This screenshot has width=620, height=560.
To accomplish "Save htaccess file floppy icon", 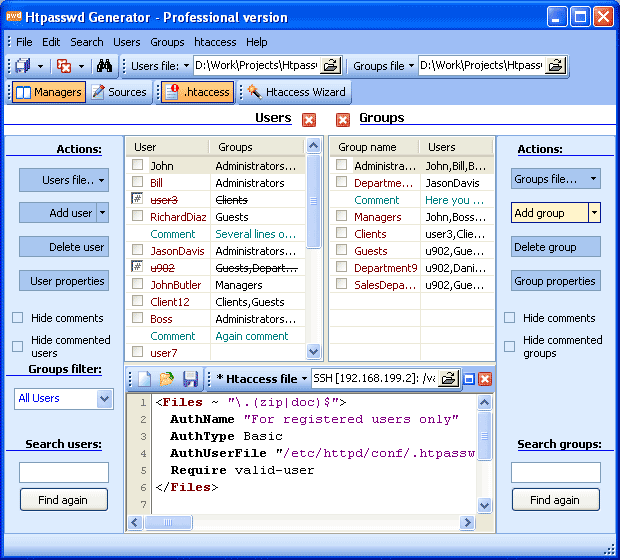I will (190, 379).
